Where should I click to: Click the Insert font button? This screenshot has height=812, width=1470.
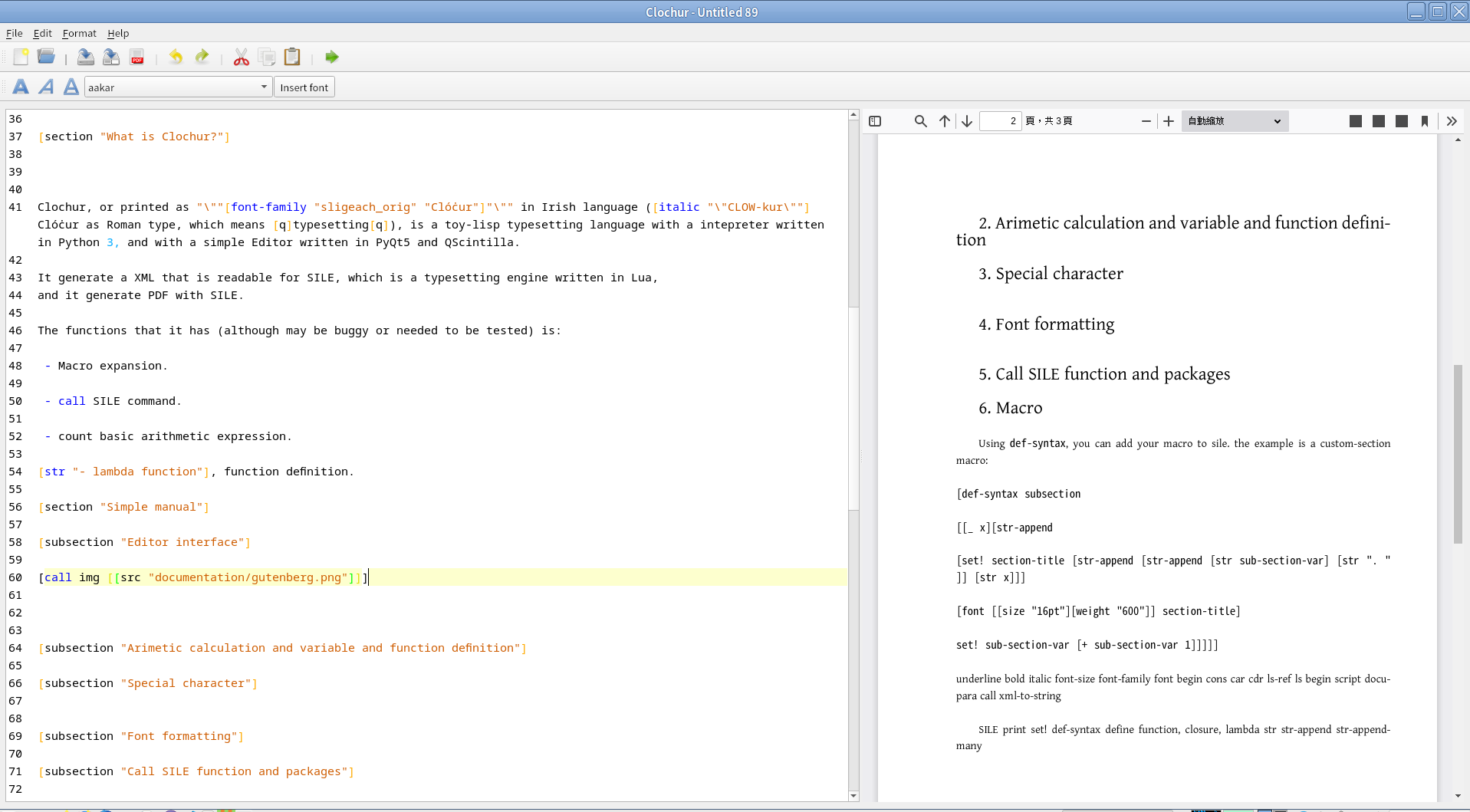(x=304, y=87)
